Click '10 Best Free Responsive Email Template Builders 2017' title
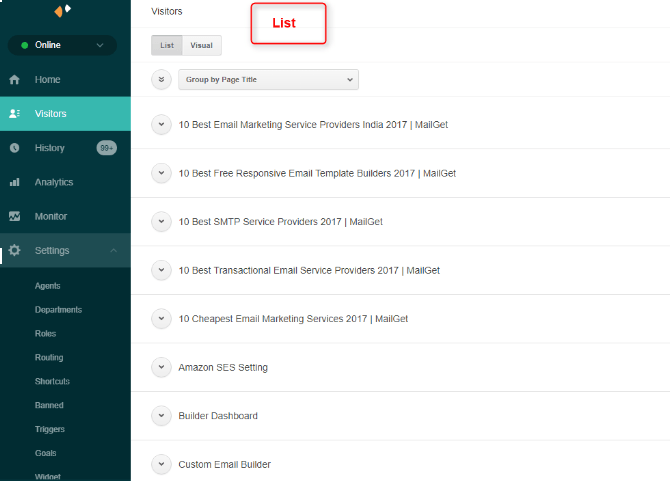This screenshot has height=481, width=670. point(317,173)
